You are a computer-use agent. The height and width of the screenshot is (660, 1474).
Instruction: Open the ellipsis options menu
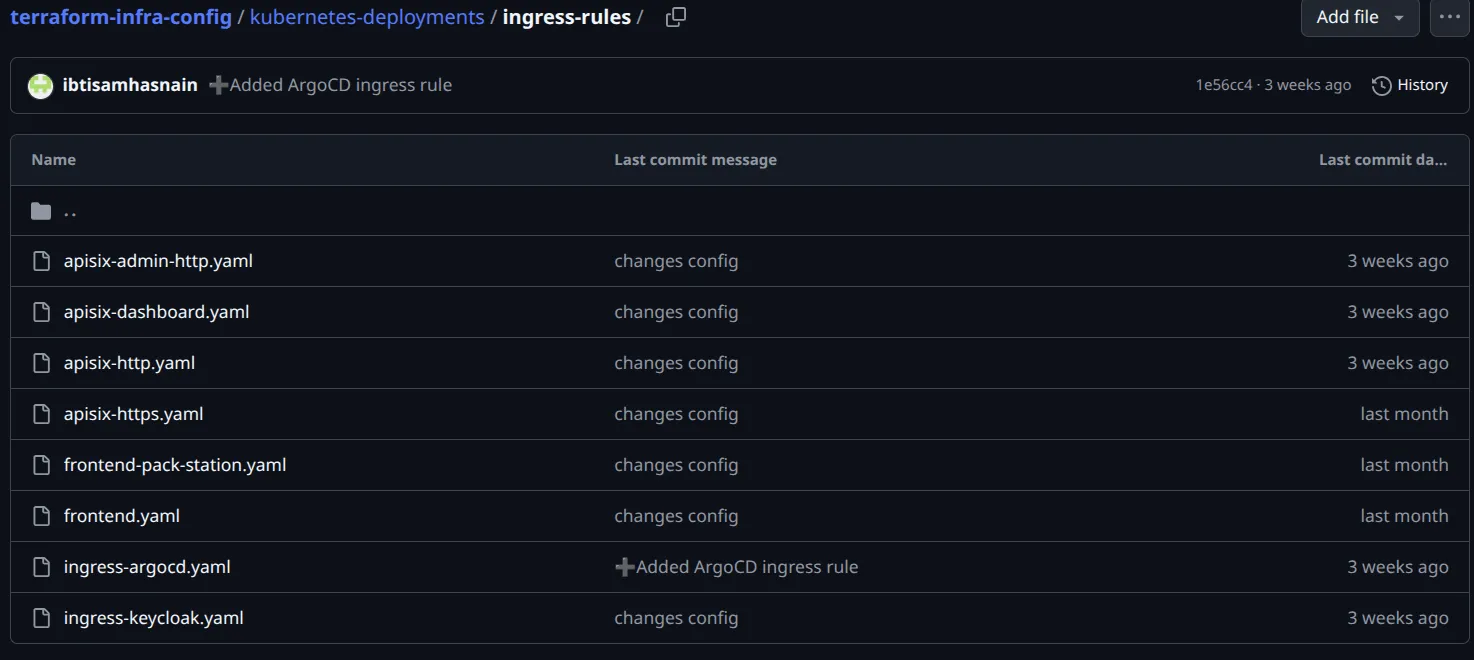[x=1448, y=17]
